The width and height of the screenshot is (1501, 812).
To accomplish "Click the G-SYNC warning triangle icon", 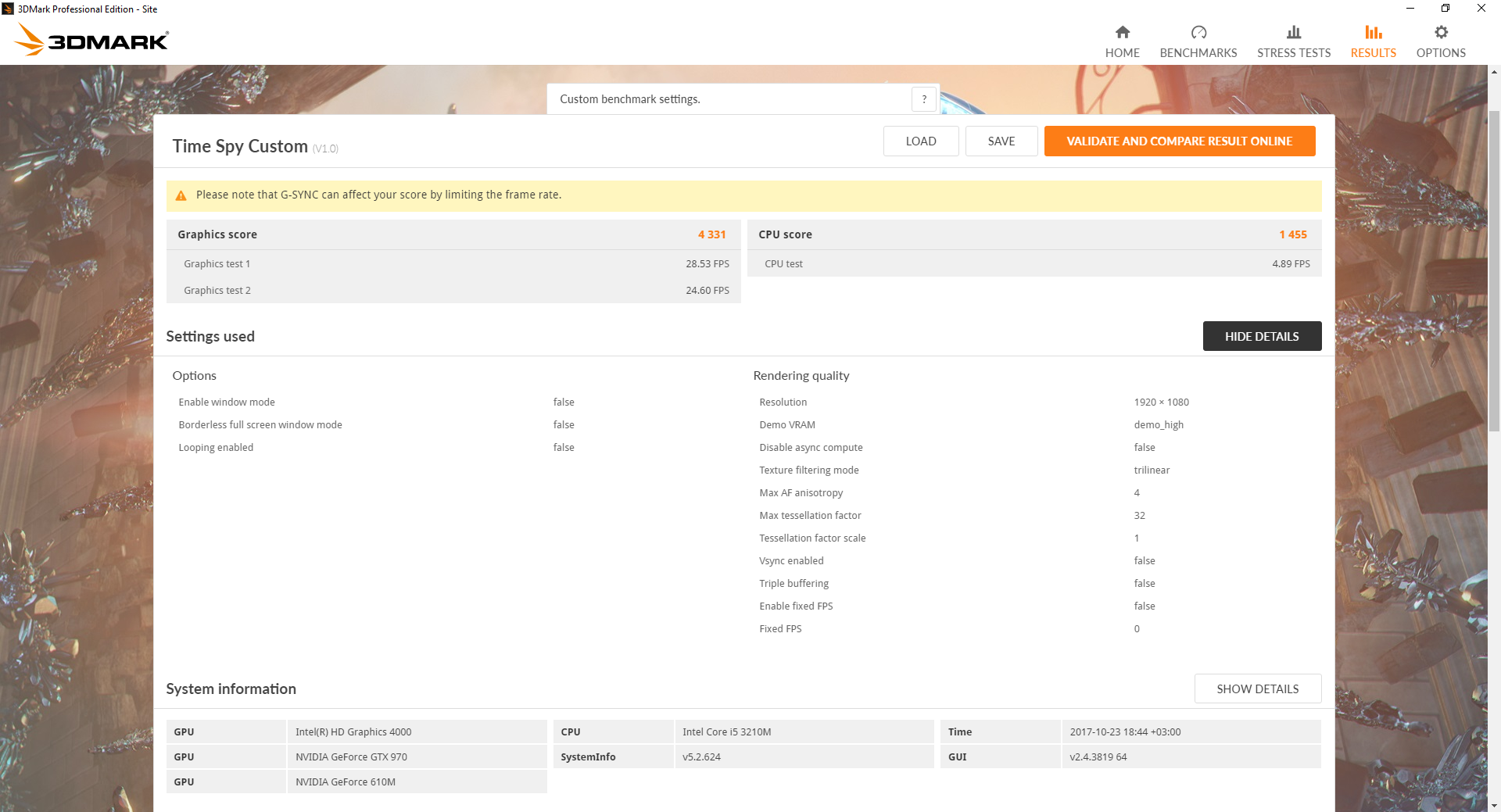I will tap(181, 195).
